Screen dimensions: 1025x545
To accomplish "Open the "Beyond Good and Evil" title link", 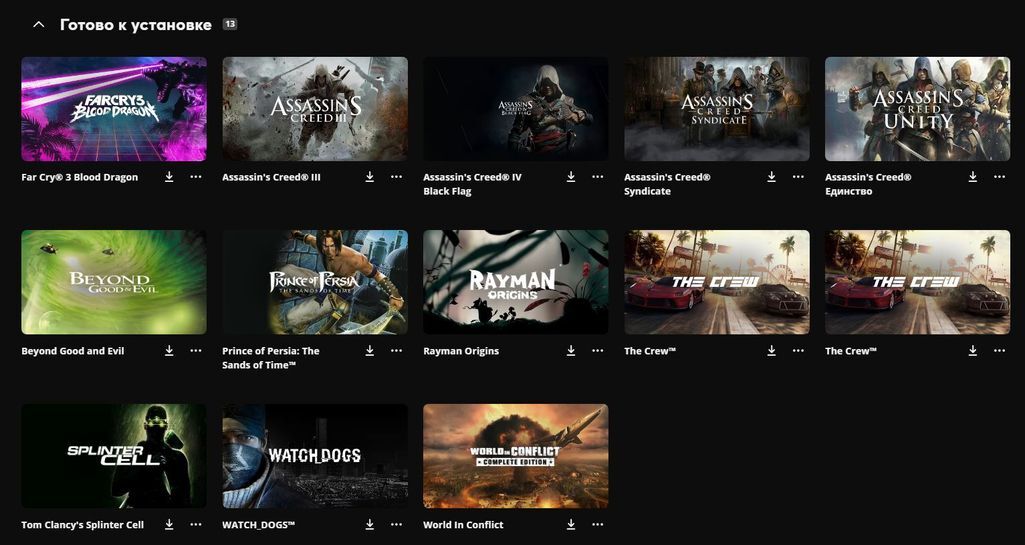I will (x=73, y=351).
